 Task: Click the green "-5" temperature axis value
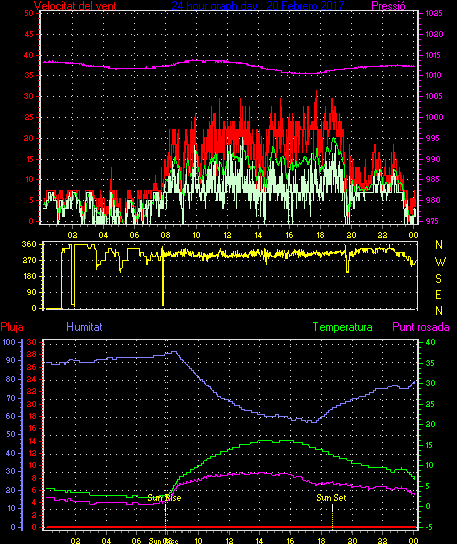(429, 527)
